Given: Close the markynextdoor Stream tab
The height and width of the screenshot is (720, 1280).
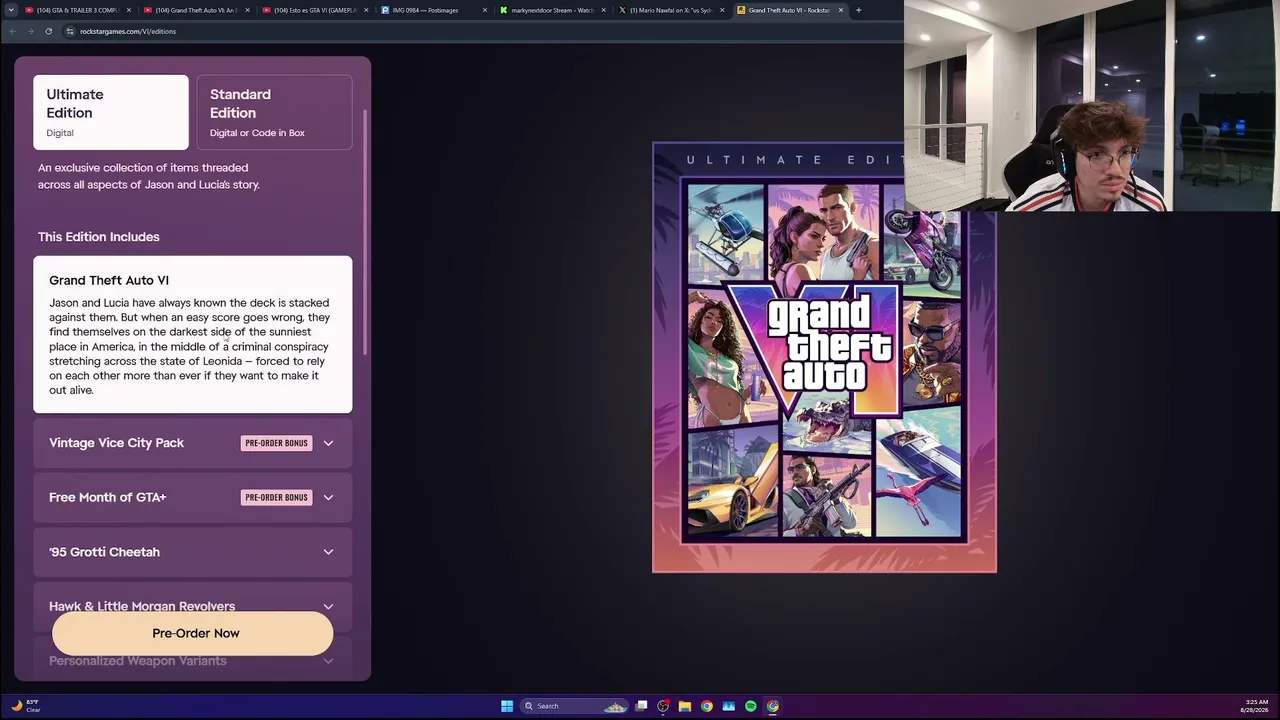Looking at the screenshot, I should point(603,10).
